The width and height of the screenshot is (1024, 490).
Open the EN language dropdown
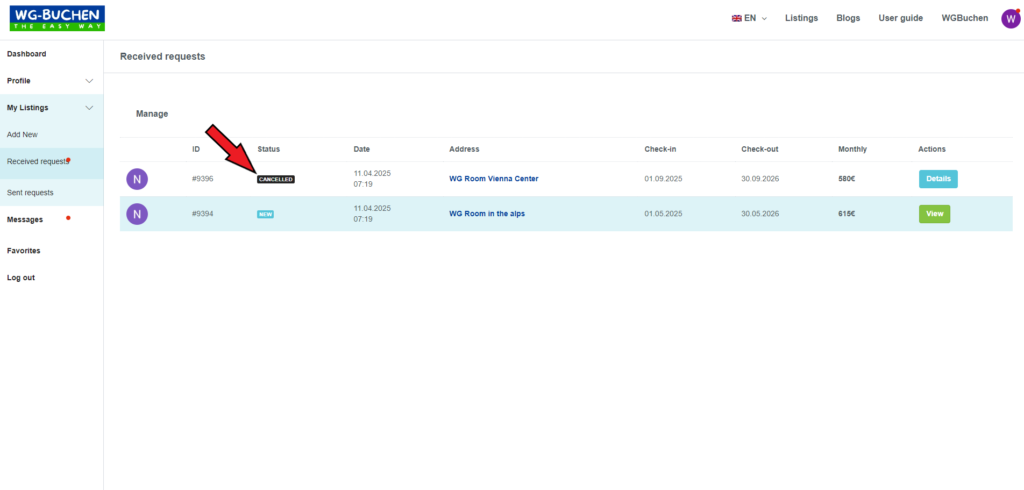tap(749, 18)
